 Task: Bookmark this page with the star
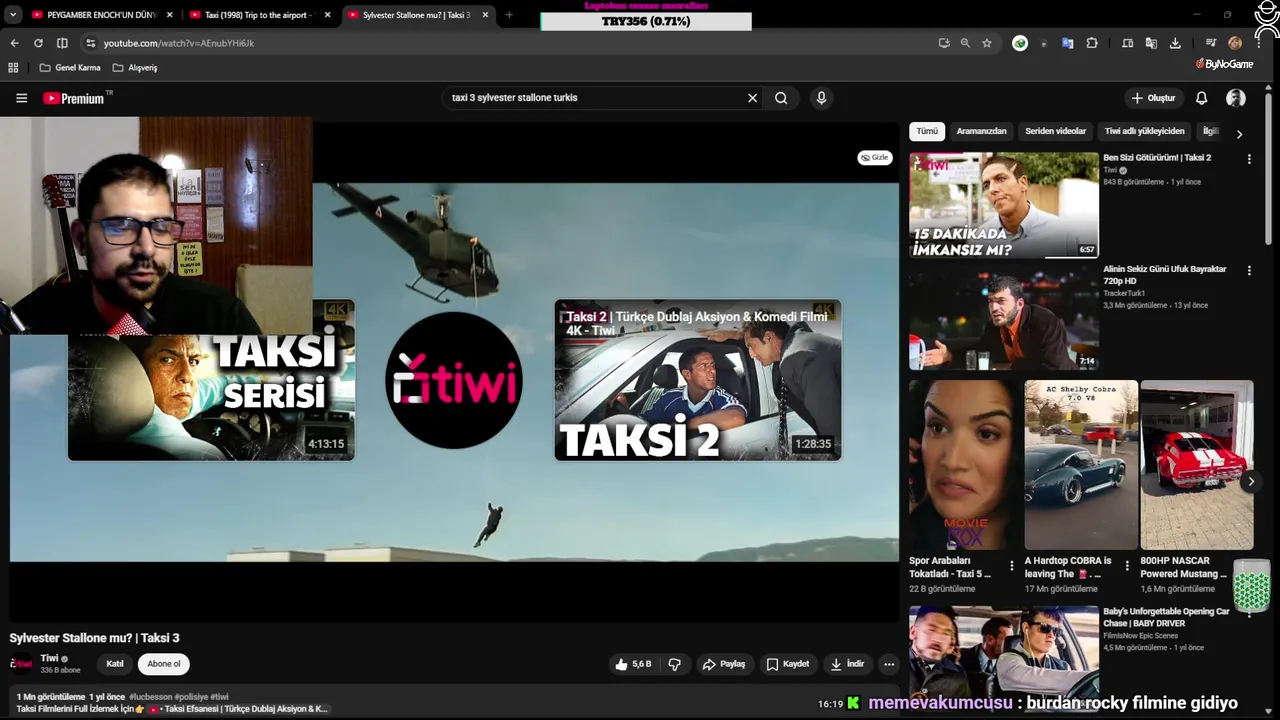(x=987, y=43)
